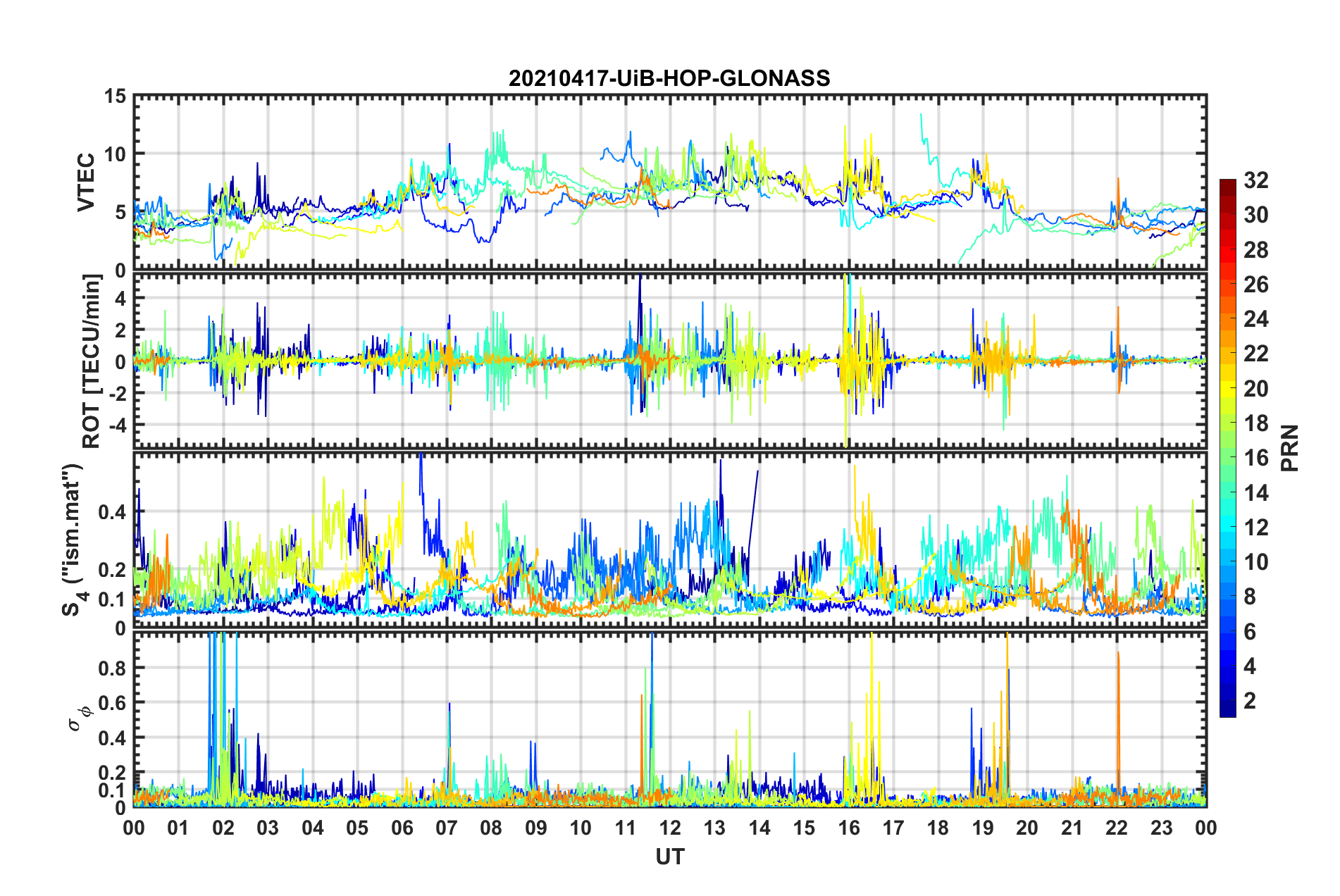Click the UT axis tick label "02"
Screen dimensions: 1340x896
click(223, 828)
